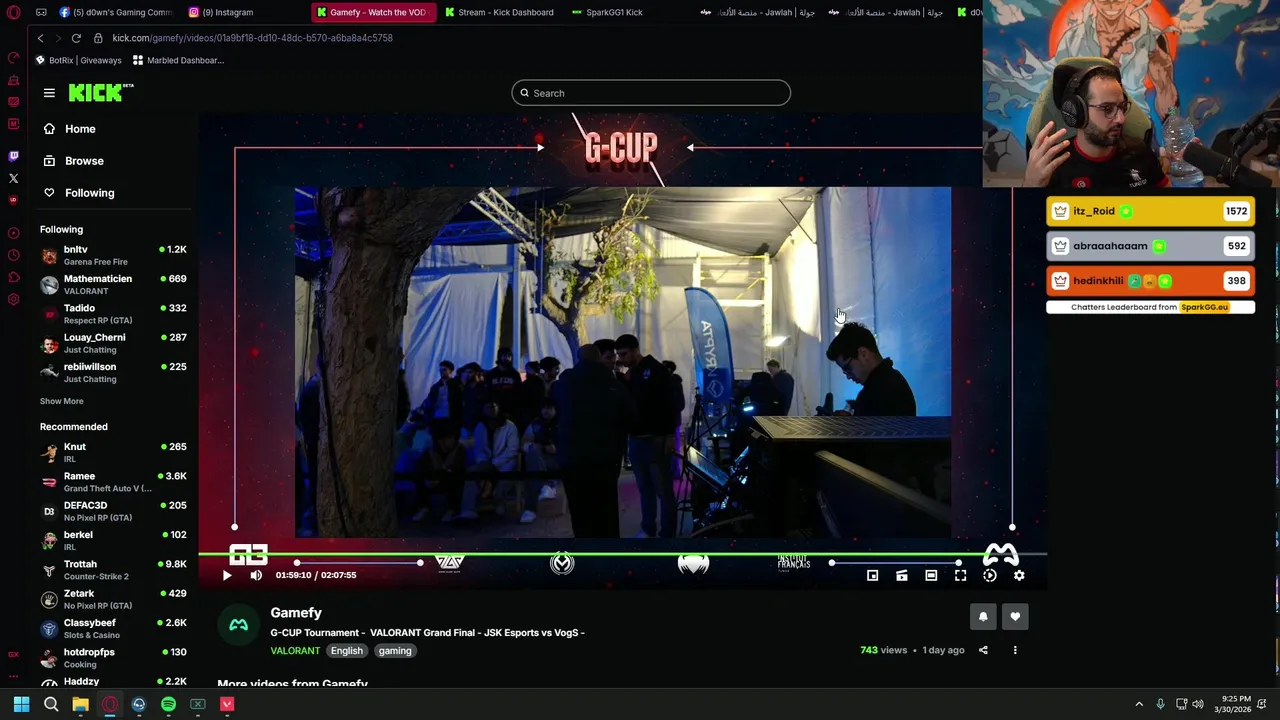Go to Kick homepage via the logo
This screenshot has width=1280, height=720.
click(101, 92)
